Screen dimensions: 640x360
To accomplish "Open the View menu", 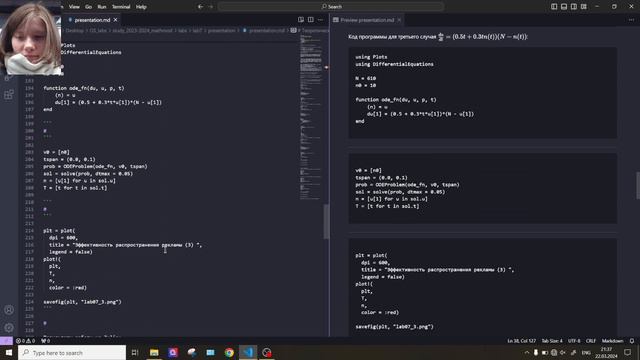I will point(74,7).
